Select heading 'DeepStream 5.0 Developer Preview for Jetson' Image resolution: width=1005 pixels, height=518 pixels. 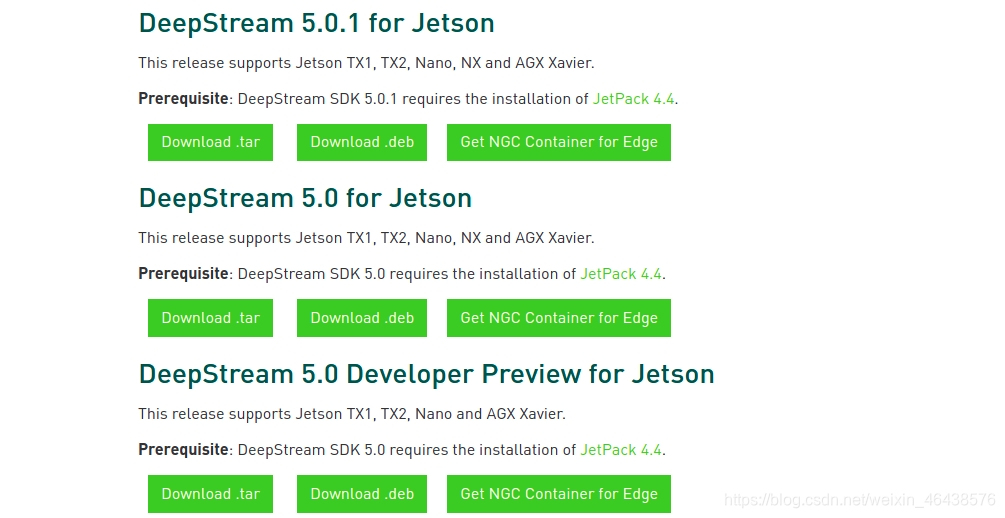[426, 374]
